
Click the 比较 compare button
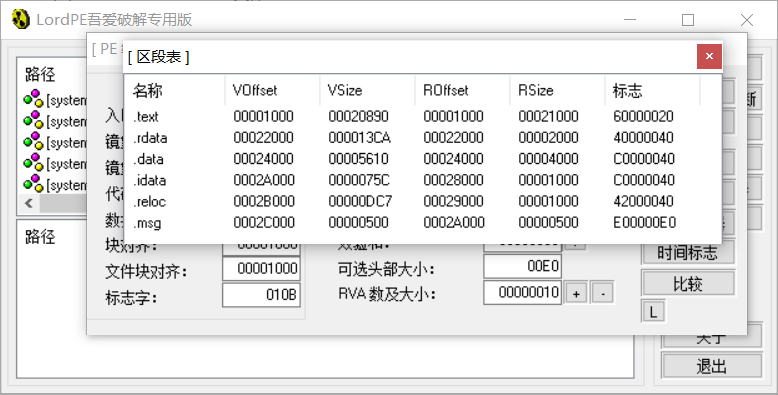click(x=688, y=284)
